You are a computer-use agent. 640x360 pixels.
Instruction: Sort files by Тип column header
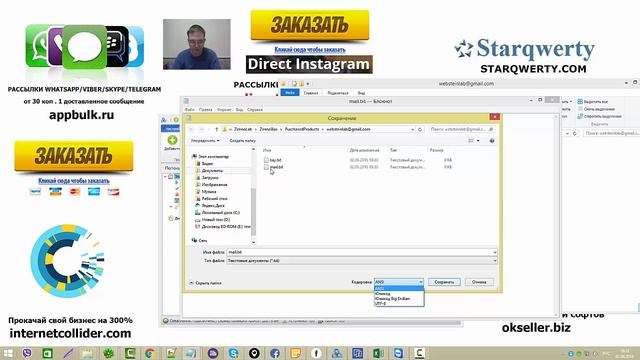[x=393, y=150]
